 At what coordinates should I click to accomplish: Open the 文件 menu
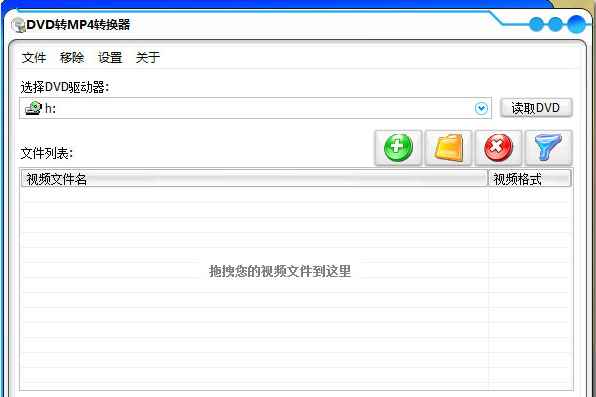pyautogui.click(x=34, y=58)
